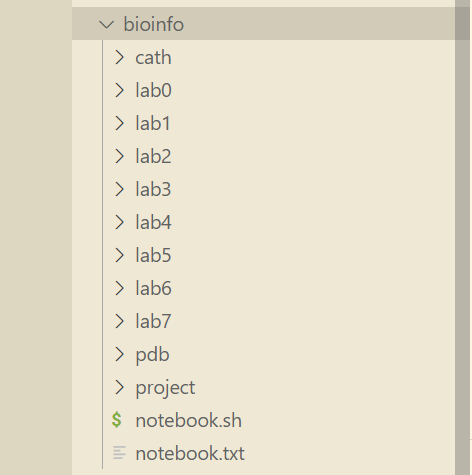Image resolution: width=472 pixels, height=475 pixels.
Task: Click the text file lines icon
Action: [x=119, y=453]
